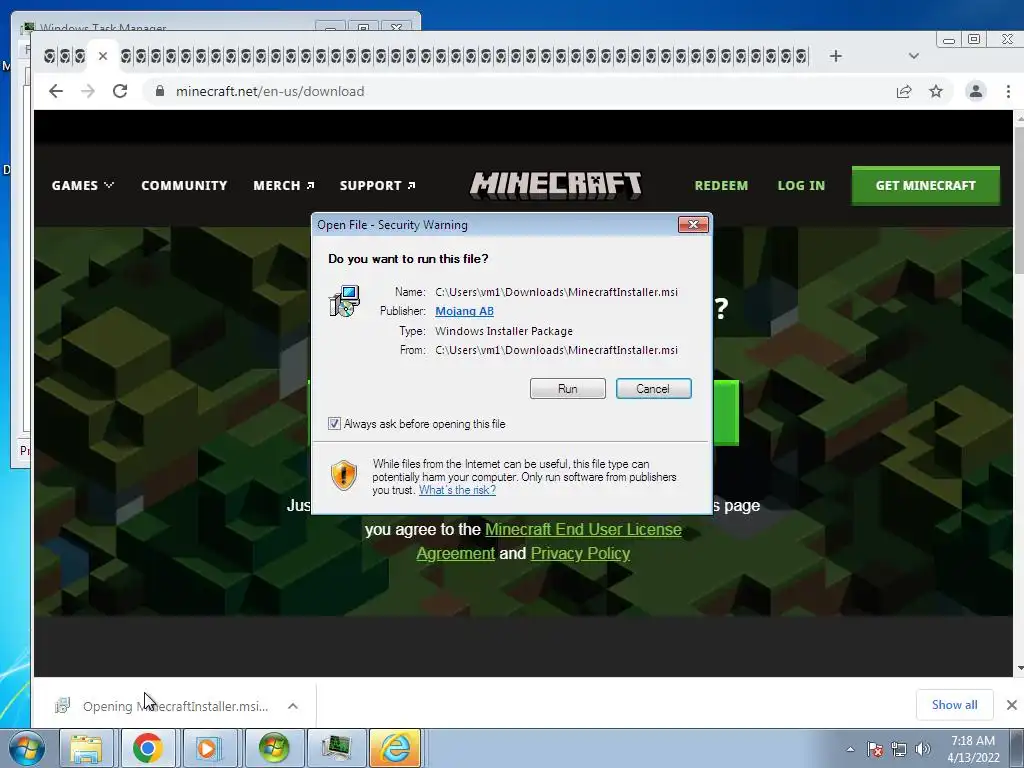Uncheck Always ask before opening this file
Screen dimensions: 1024x768
[334, 424]
